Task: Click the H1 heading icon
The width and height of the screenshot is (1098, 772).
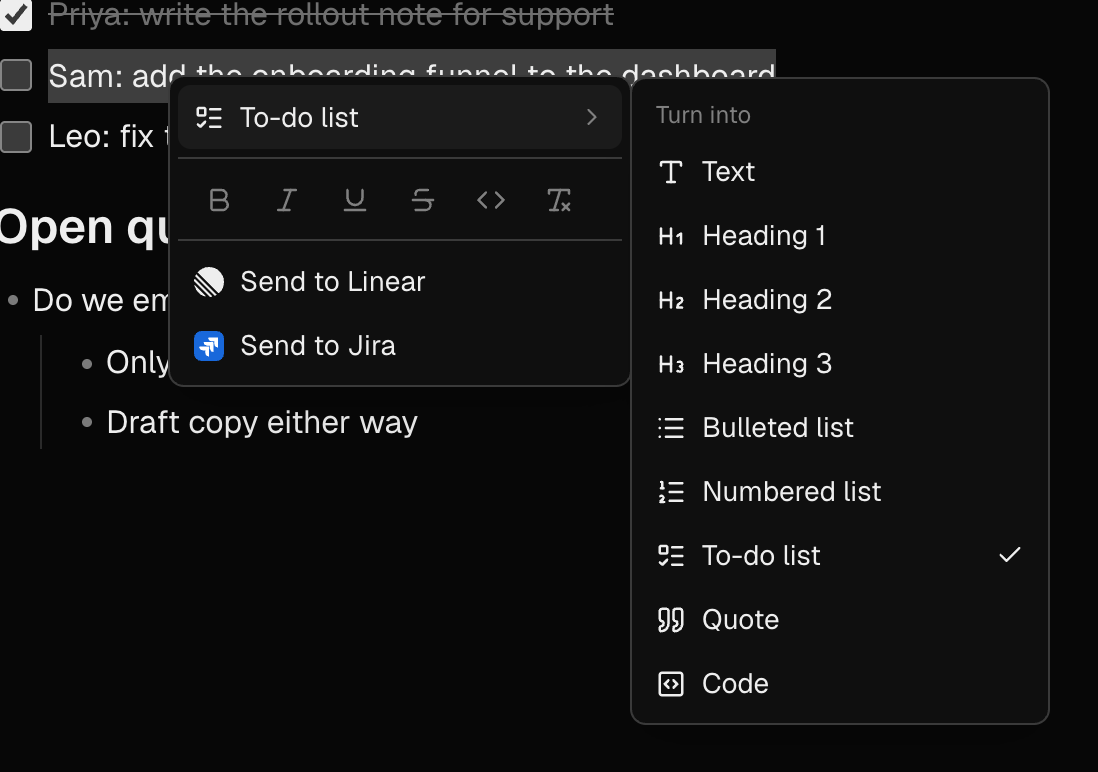Action: pos(671,237)
